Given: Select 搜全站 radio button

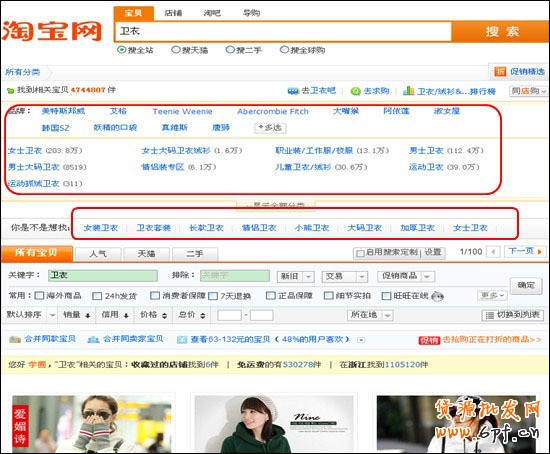Looking at the screenshot, I should 121,50.
